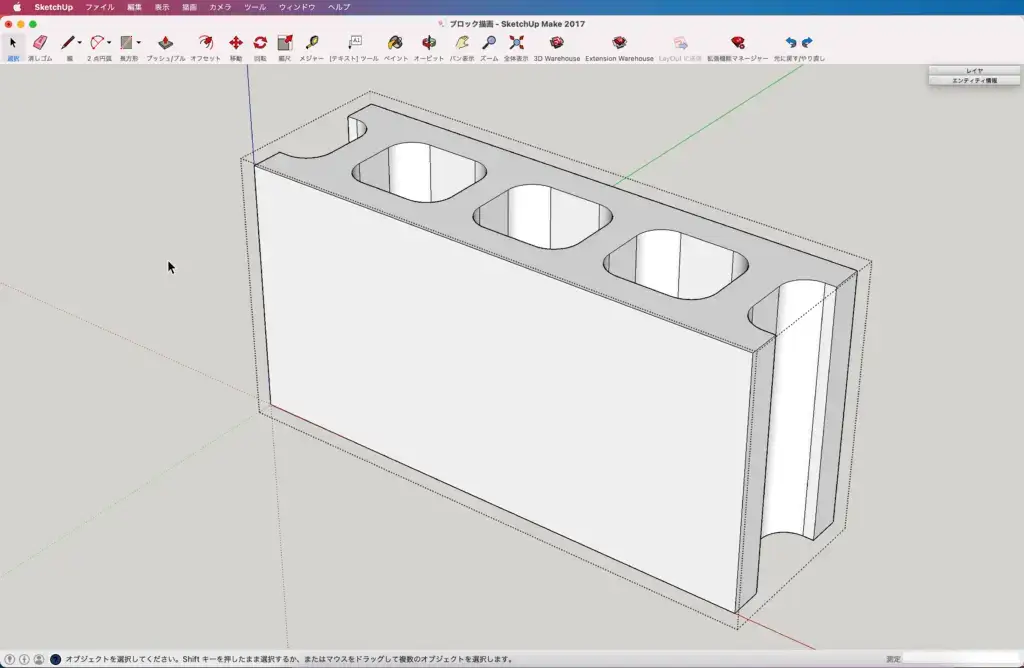Undo with the left blue arrow
Screen dimensions: 1024x668
pyautogui.click(x=791, y=42)
